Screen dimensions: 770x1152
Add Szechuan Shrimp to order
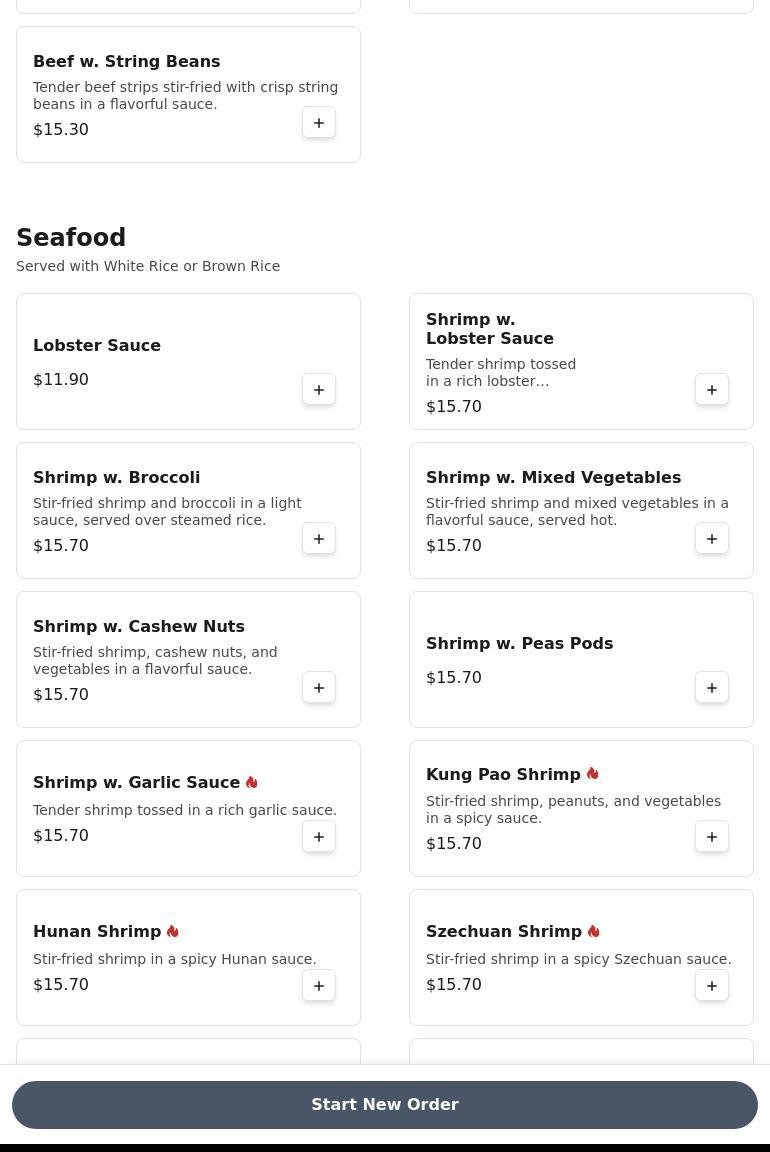(x=712, y=986)
